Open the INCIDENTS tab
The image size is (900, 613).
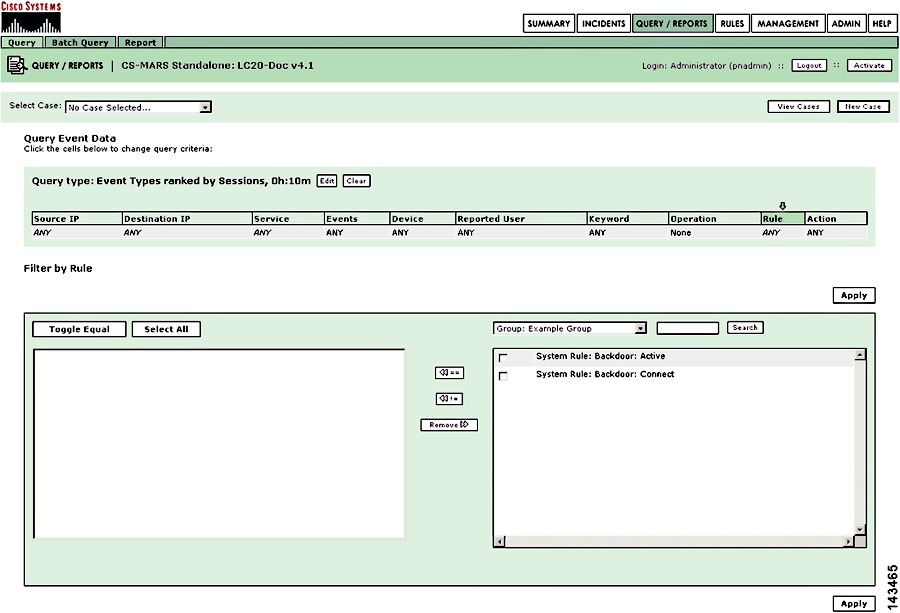click(603, 24)
